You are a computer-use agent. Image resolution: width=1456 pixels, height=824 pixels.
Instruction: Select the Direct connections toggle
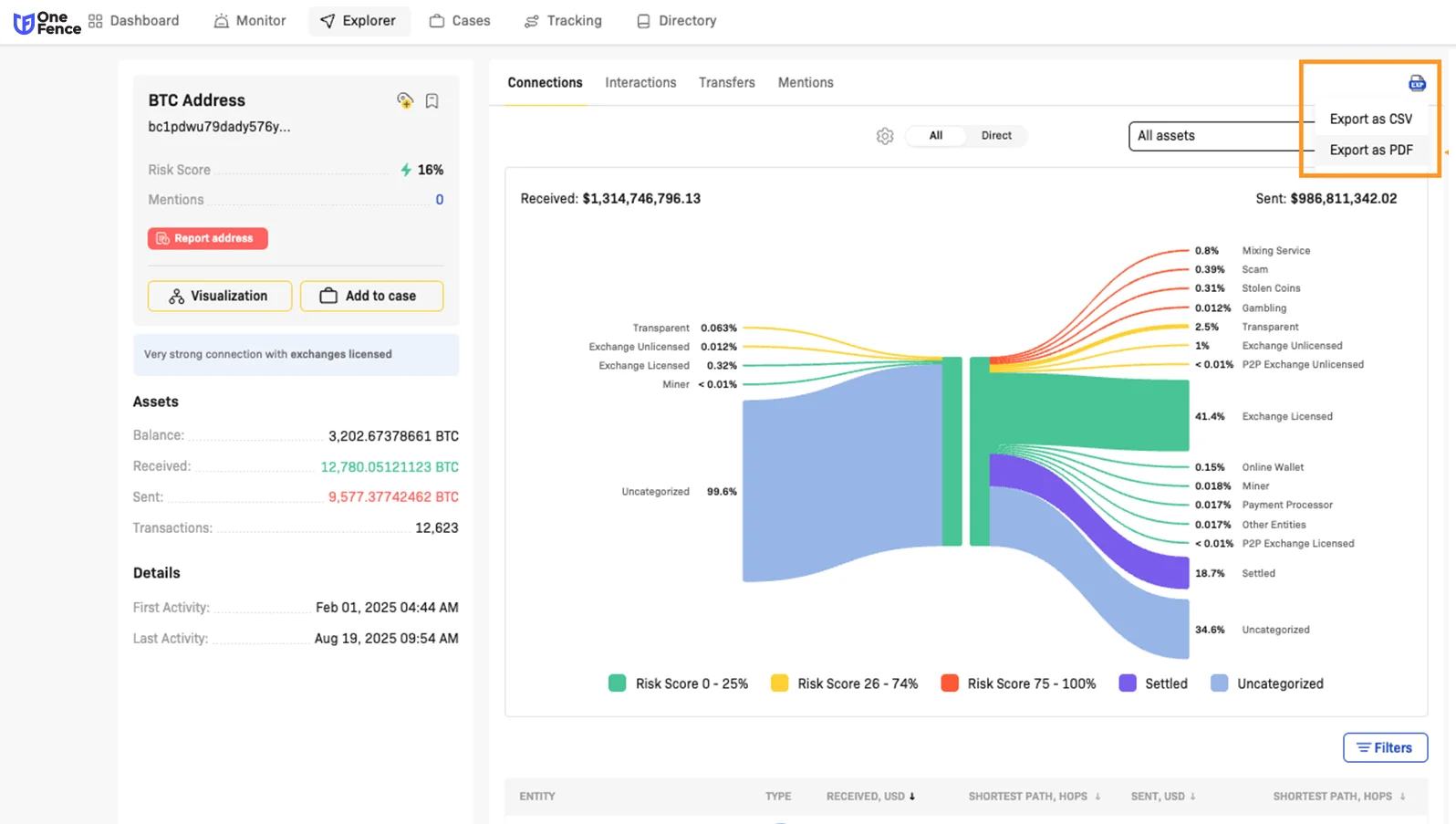coord(996,135)
